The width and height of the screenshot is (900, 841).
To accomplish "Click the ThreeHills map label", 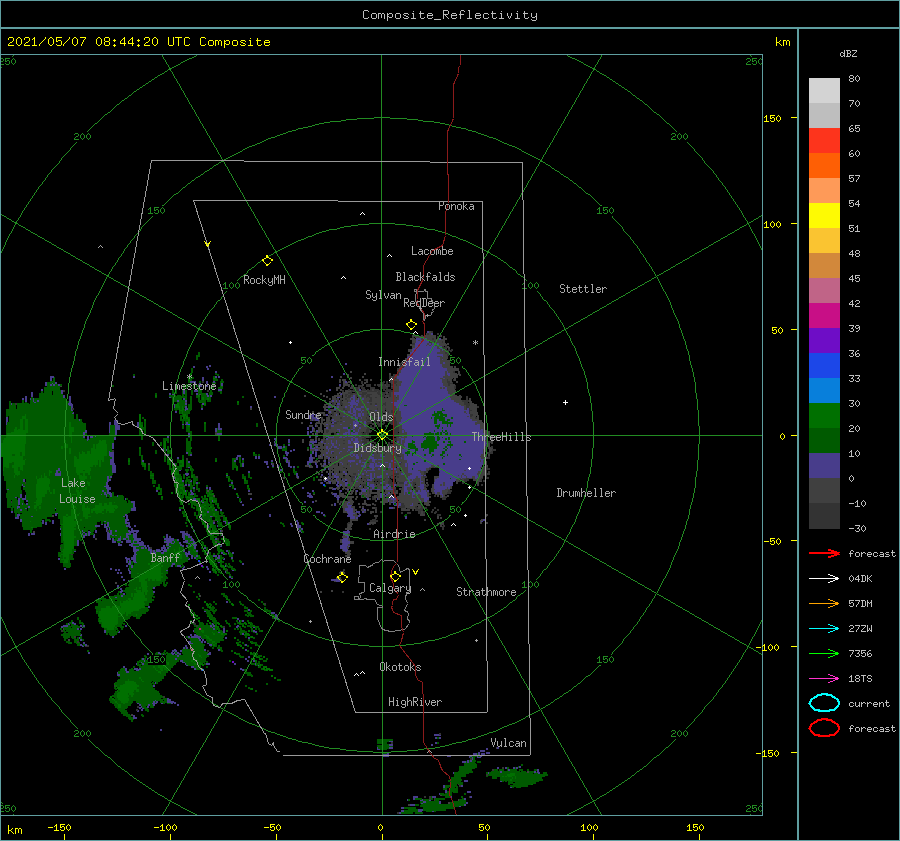I will pyautogui.click(x=502, y=437).
